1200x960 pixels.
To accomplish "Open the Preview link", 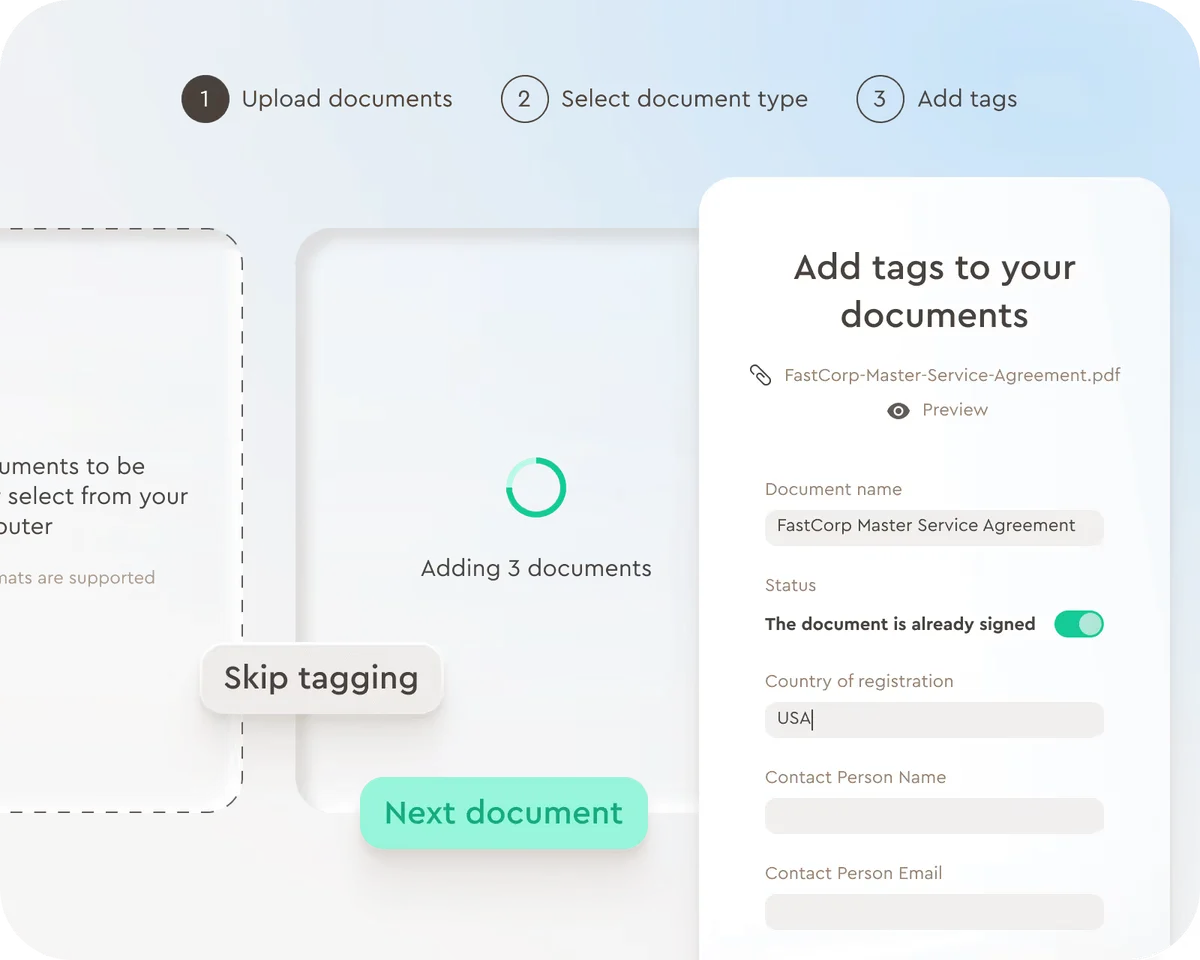I will [955, 410].
